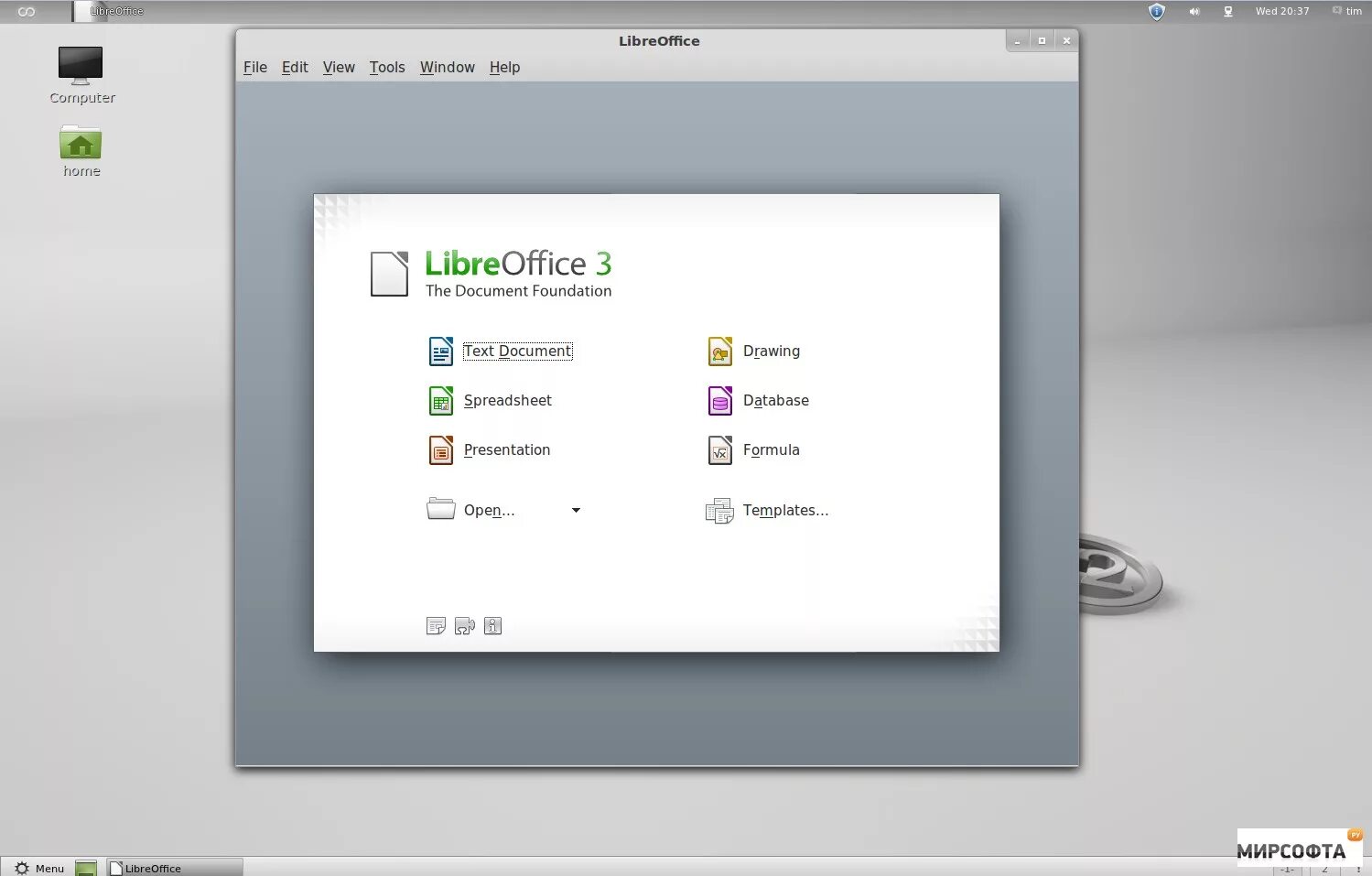This screenshot has width=1372, height=876.
Task: Click the LibreOffice top panel window entry
Action: coord(110,11)
